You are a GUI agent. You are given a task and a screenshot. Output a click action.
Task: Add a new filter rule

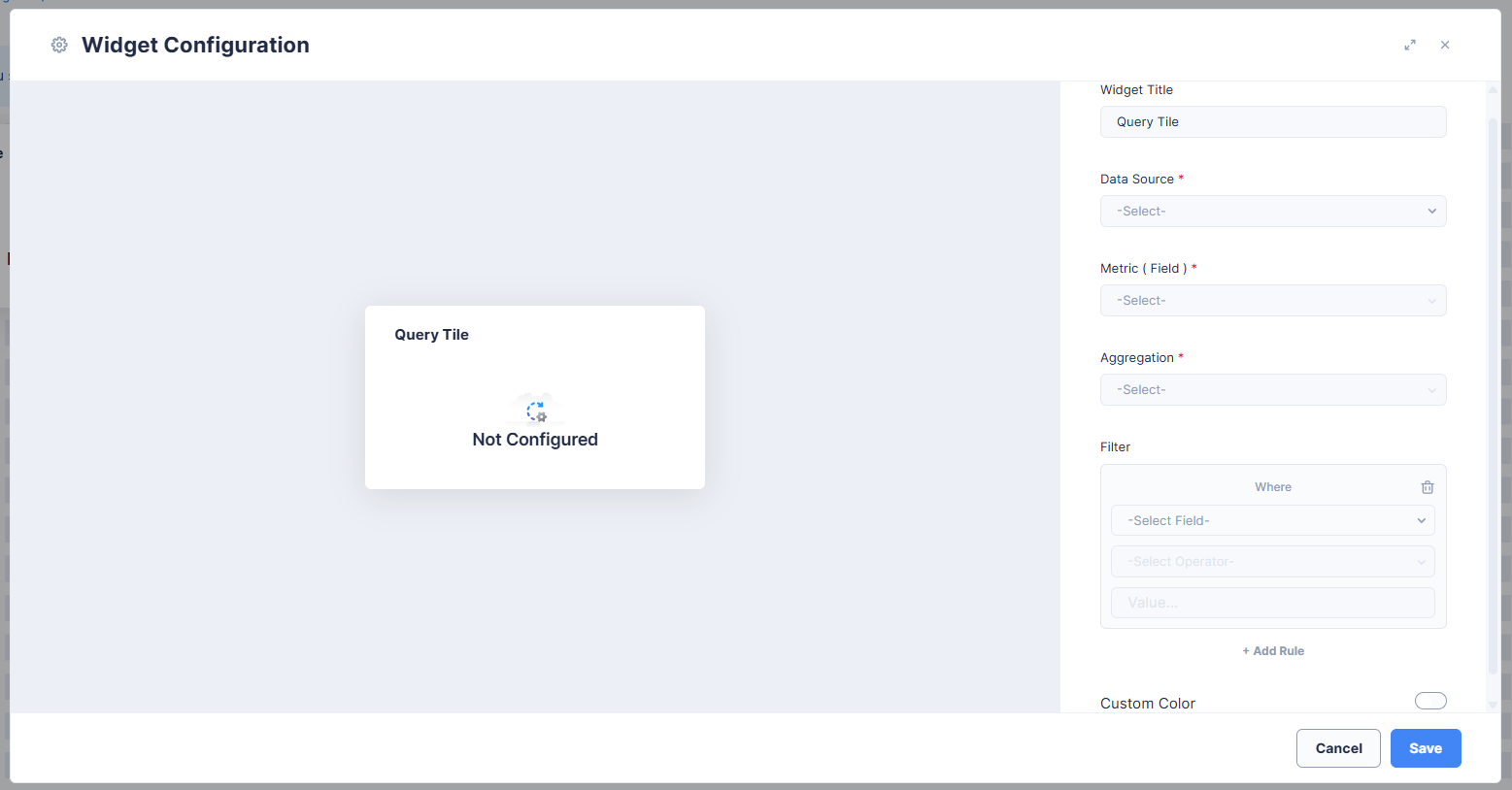click(x=1273, y=651)
